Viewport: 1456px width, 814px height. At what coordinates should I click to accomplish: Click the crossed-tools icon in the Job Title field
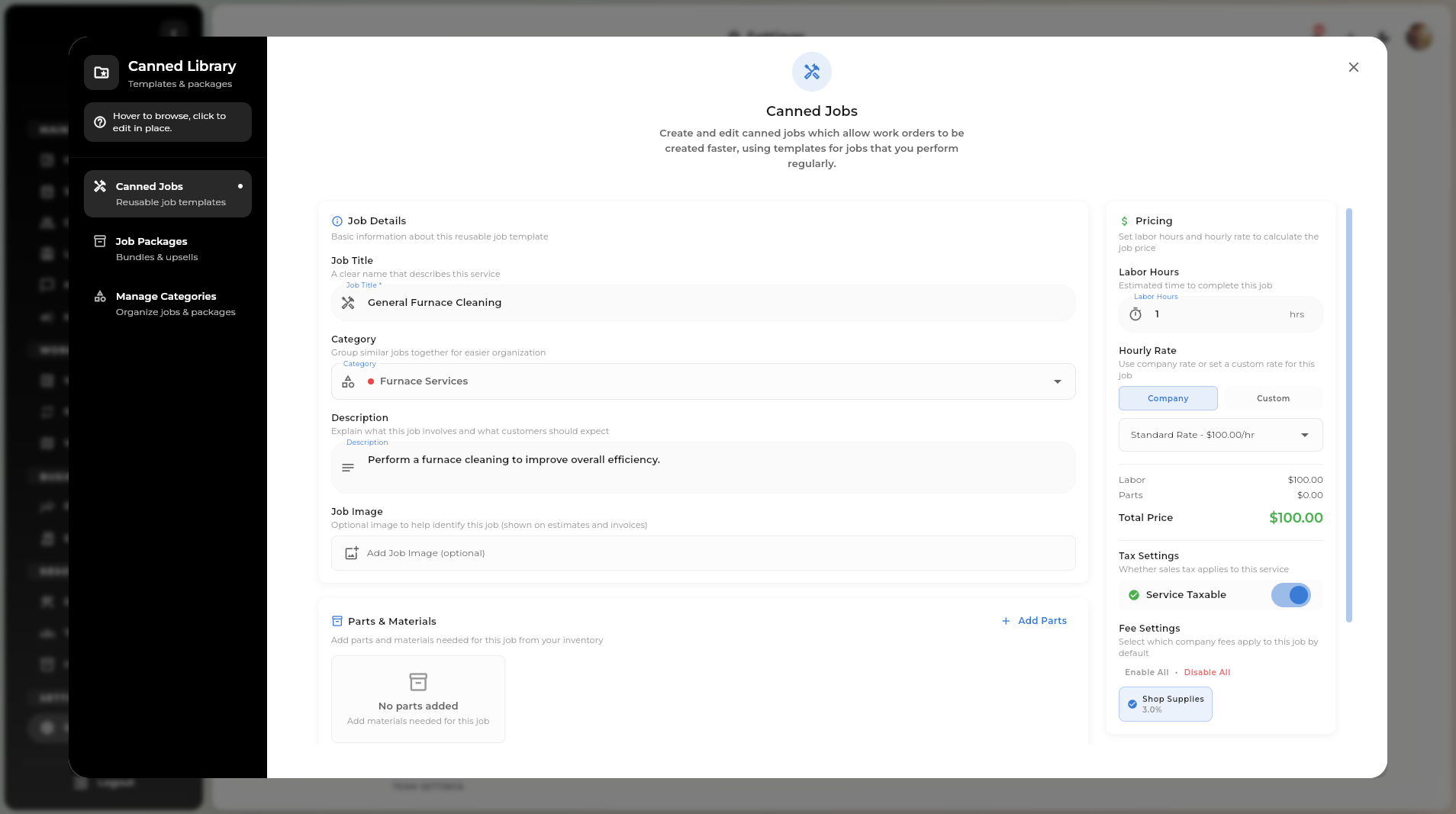(x=348, y=303)
